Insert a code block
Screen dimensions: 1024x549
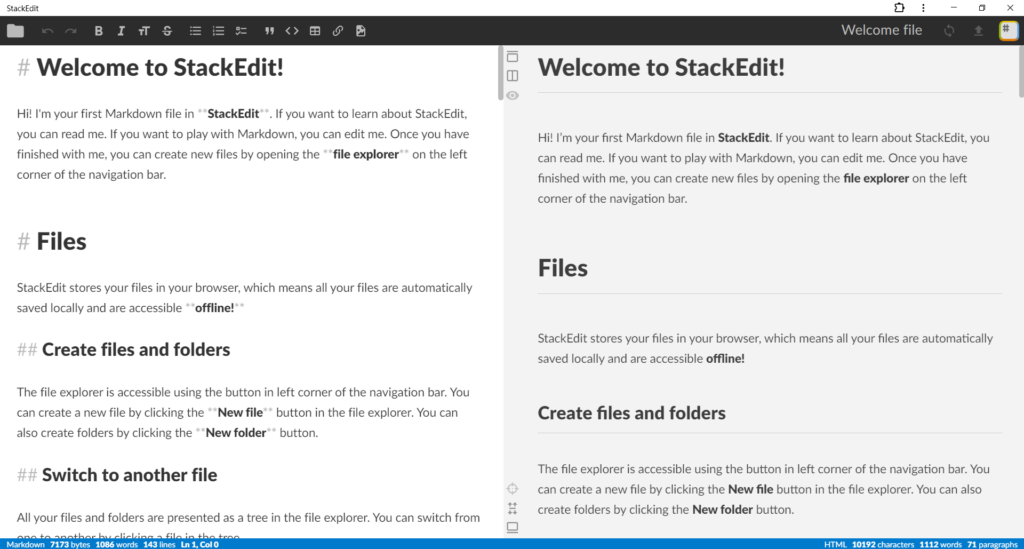[x=292, y=31]
